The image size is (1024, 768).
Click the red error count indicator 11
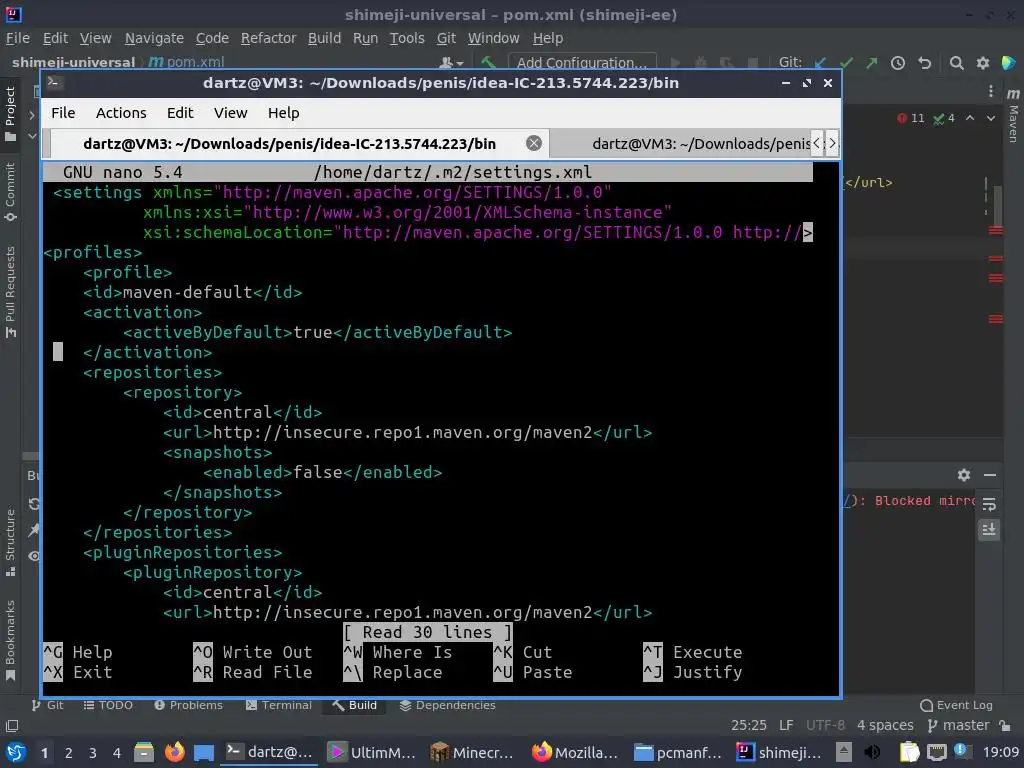(911, 118)
